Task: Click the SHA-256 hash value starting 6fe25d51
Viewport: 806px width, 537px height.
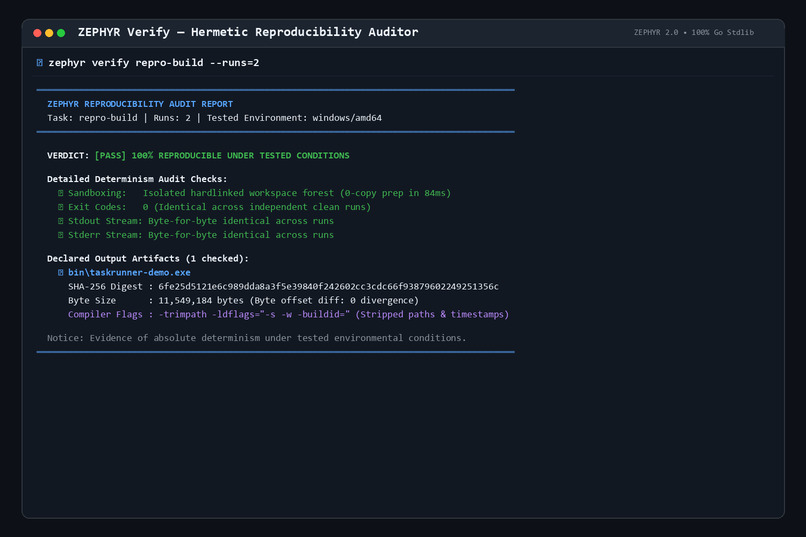Action: (328, 286)
